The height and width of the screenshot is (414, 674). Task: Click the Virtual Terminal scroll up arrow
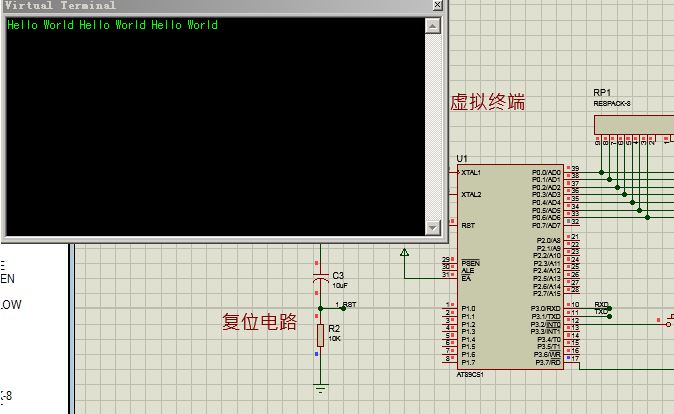point(432,26)
